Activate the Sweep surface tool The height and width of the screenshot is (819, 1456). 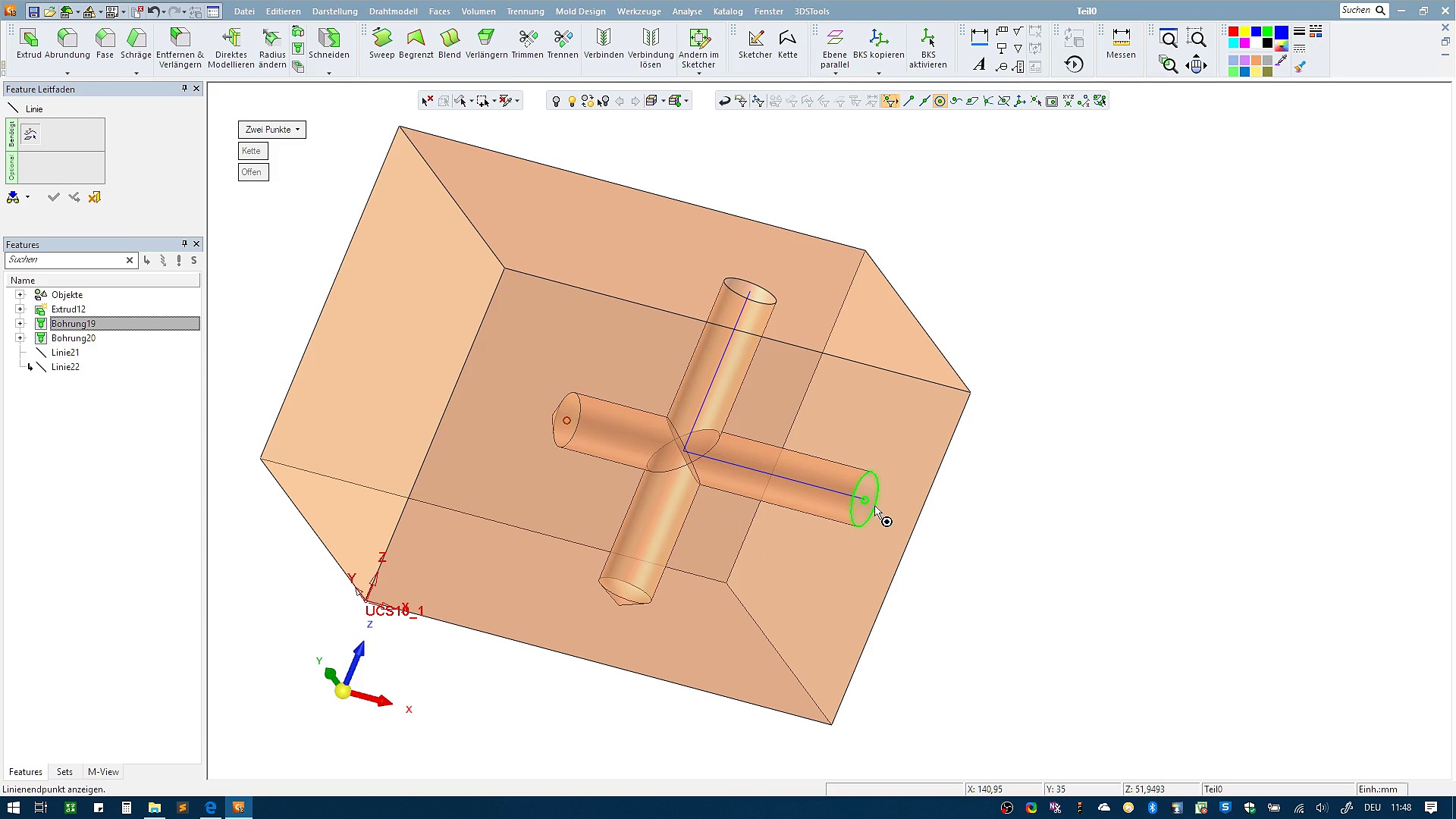click(x=381, y=44)
